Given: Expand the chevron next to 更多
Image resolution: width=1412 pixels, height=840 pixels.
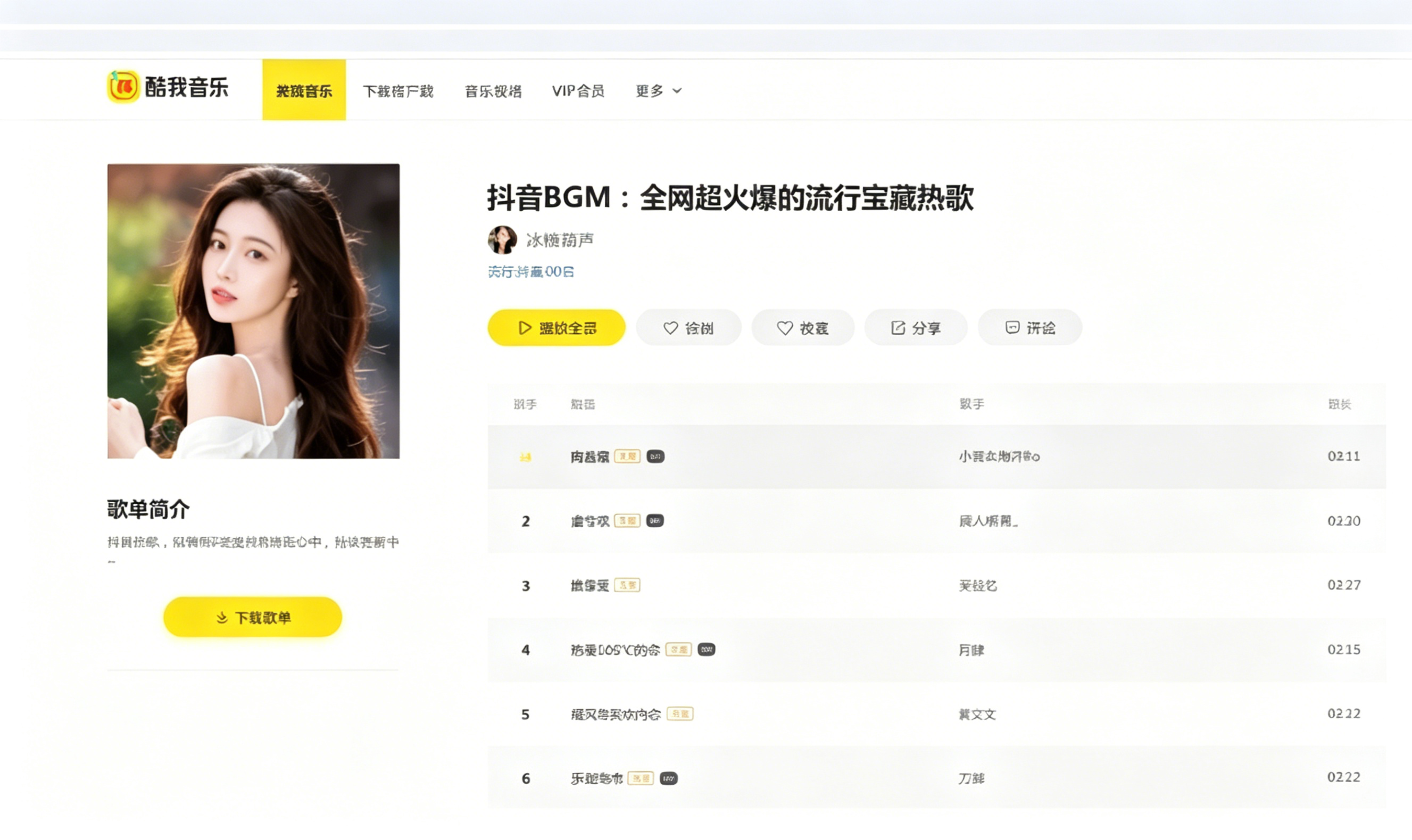Looking at the screenshot, I should pyautogui.click(x=677, y=90).
